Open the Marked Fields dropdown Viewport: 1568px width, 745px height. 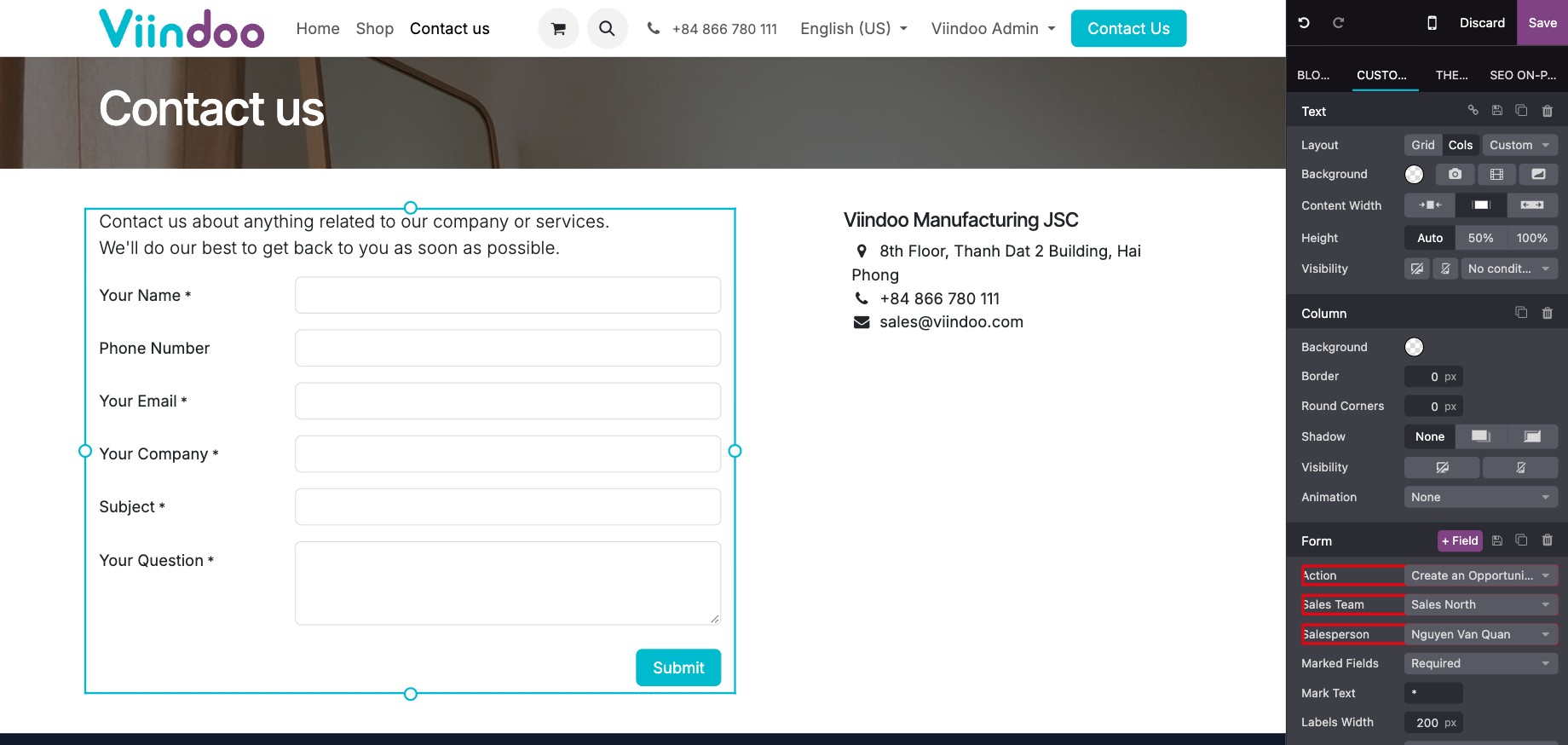1481,663
